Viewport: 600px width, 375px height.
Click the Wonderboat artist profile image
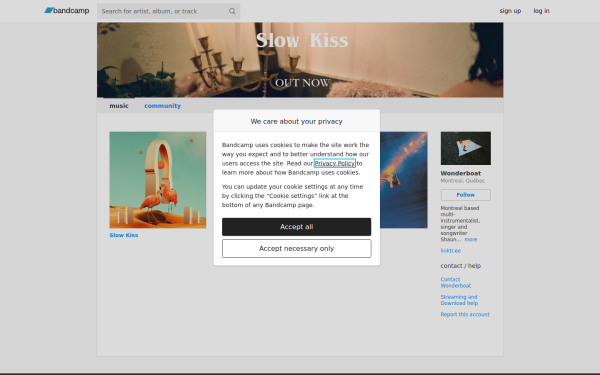pyautogui.click(x=466, y=148)
